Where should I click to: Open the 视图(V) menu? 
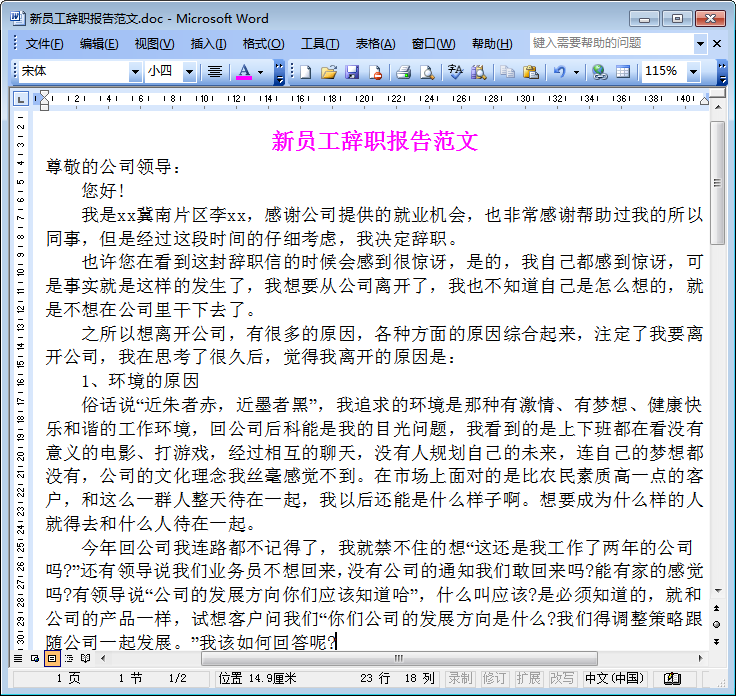pyautogui.click(x=154, y=44)
